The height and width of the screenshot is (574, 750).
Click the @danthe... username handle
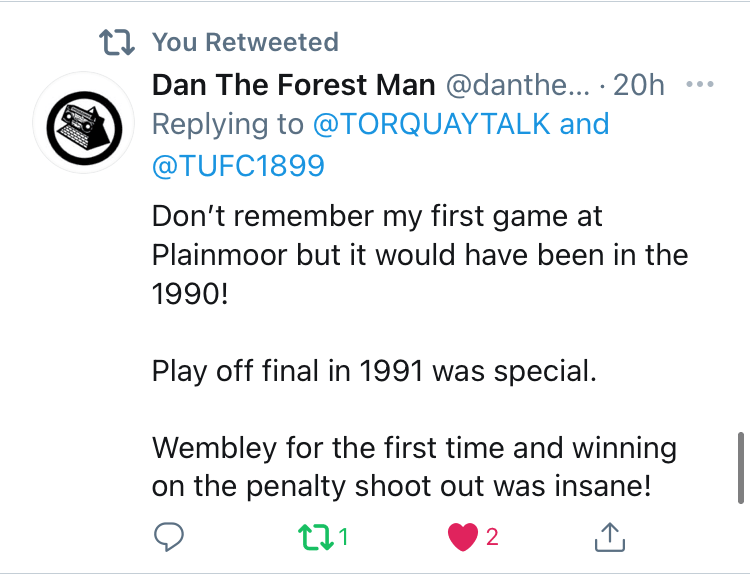tap(514, 85)
